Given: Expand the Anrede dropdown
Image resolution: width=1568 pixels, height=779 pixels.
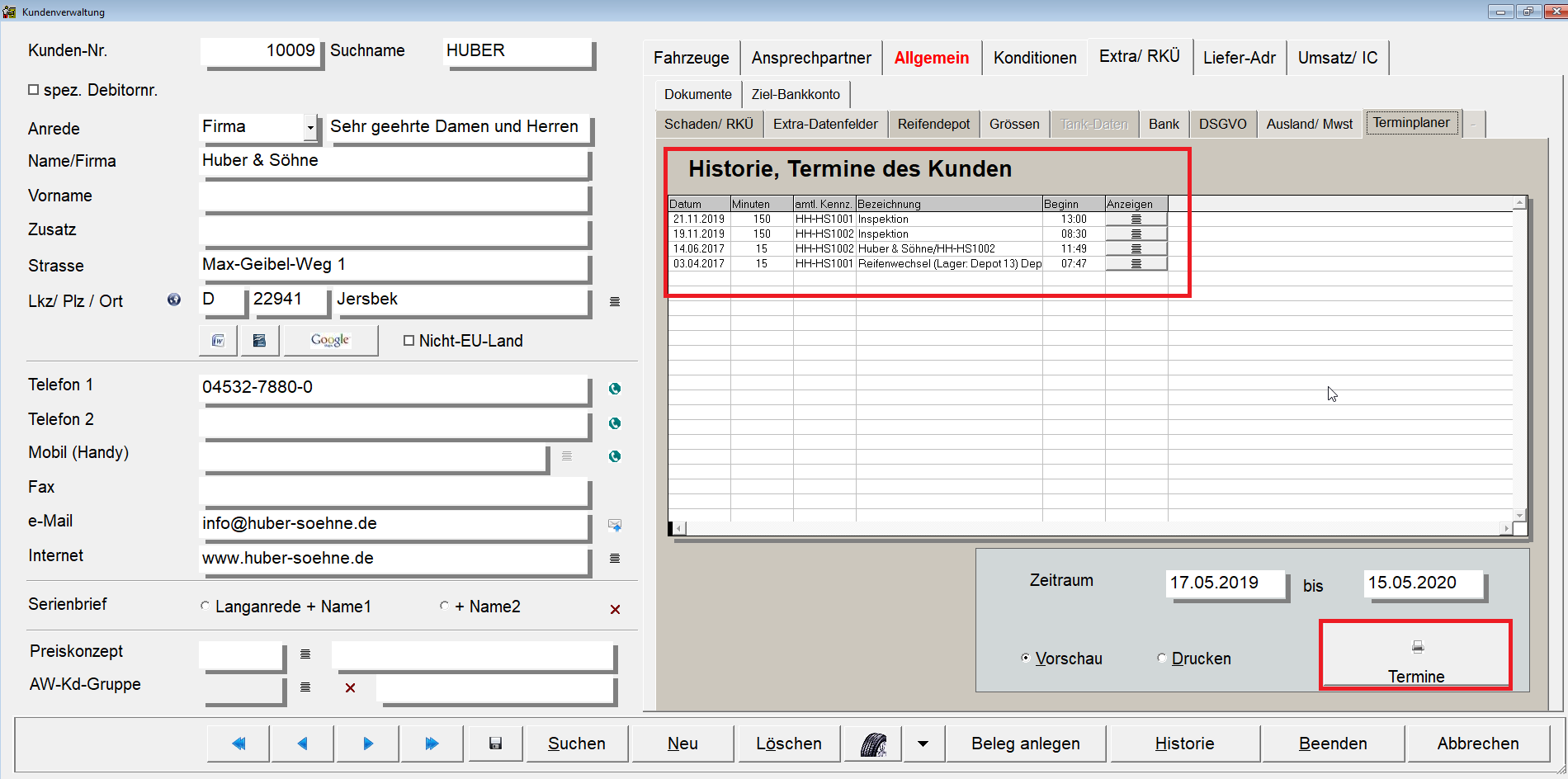Looking at the screenshot, I should coord(310,128).
